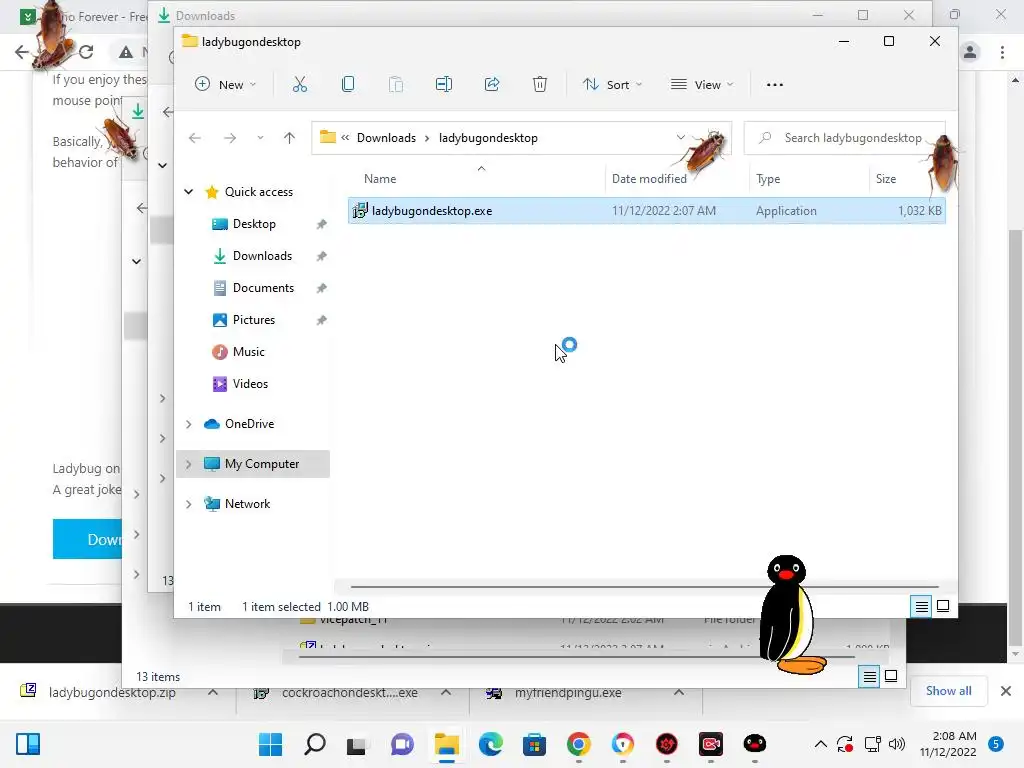Image resolution: width=1024 pixels, height=768 pixels.
Task: Click the Rename icon in toolbar
Action: click(x=444, y=84)
